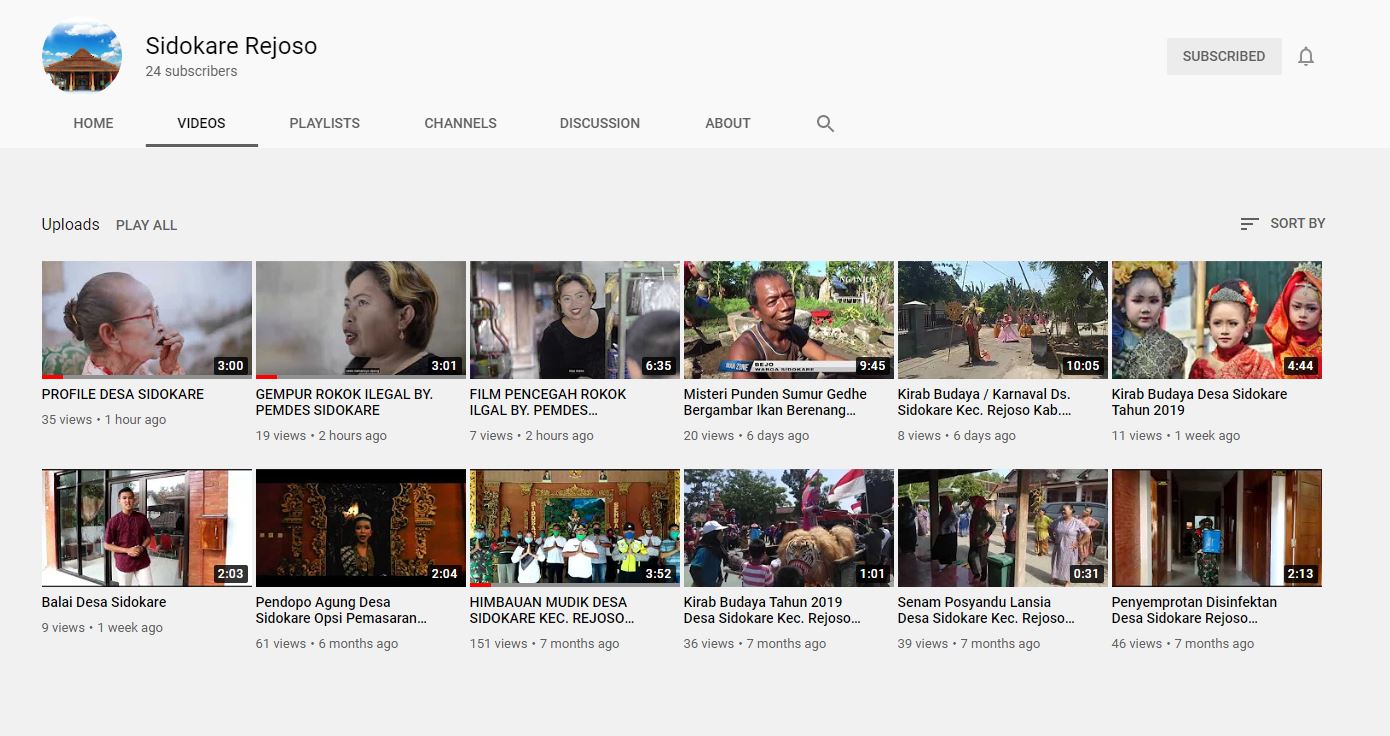1390x736 pixels.
Task: Play the HIMBAUAN MUDIK DESA SIDOKARE thumbnail
Action: [x=574, y=527]
